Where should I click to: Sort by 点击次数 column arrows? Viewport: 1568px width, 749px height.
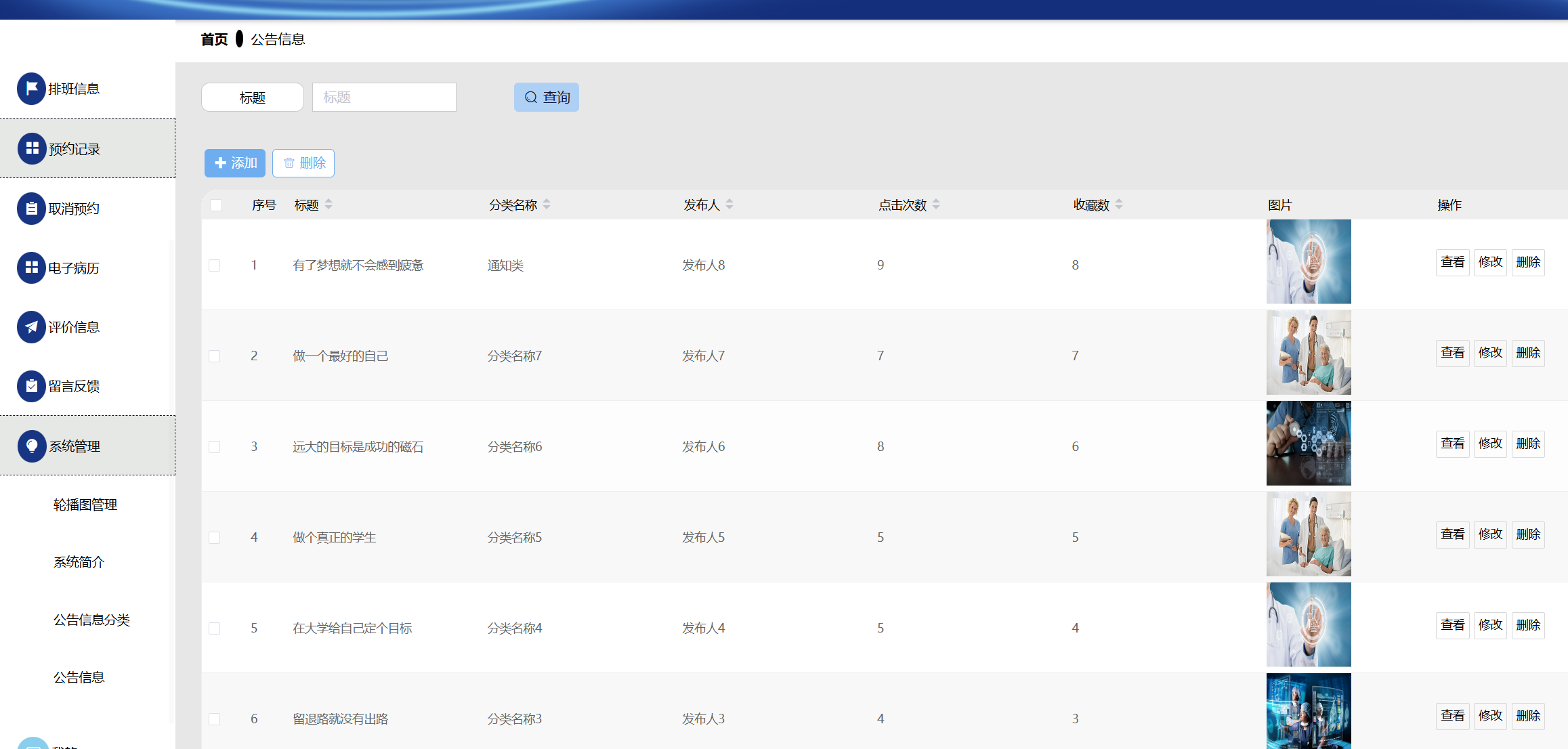pyautogui.click(x=936, y=205)
